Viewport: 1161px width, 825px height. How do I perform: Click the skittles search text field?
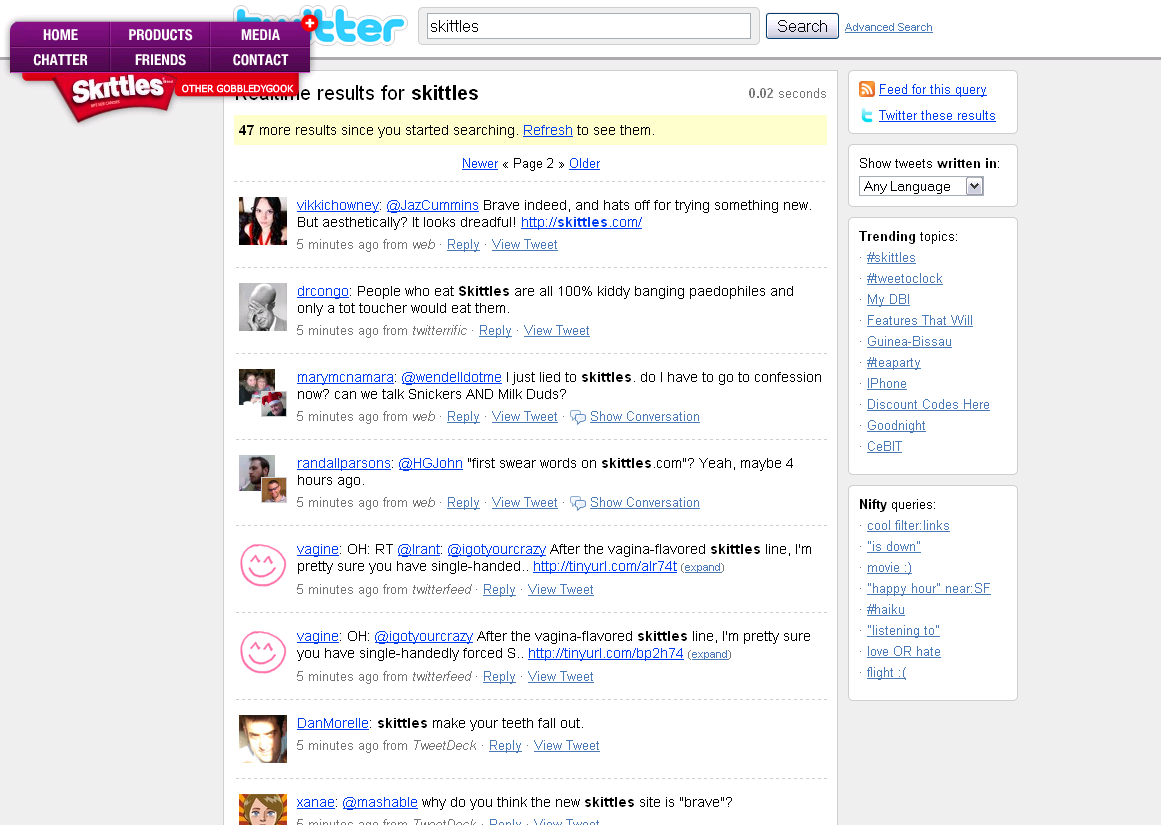coord(588,26)
